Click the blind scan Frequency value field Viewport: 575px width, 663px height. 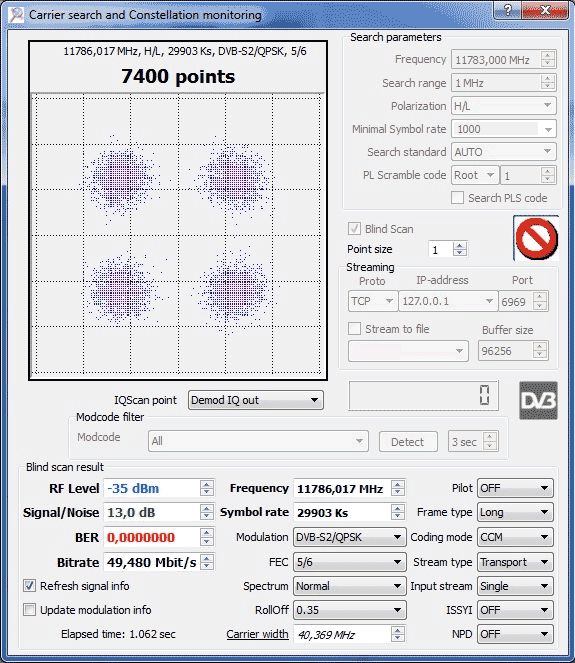click(342, 489)
